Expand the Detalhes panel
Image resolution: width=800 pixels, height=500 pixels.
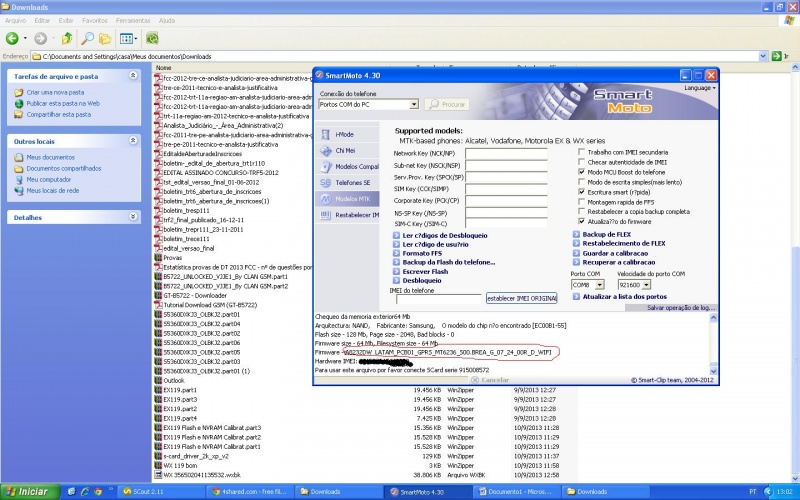[x=133, y=216]
